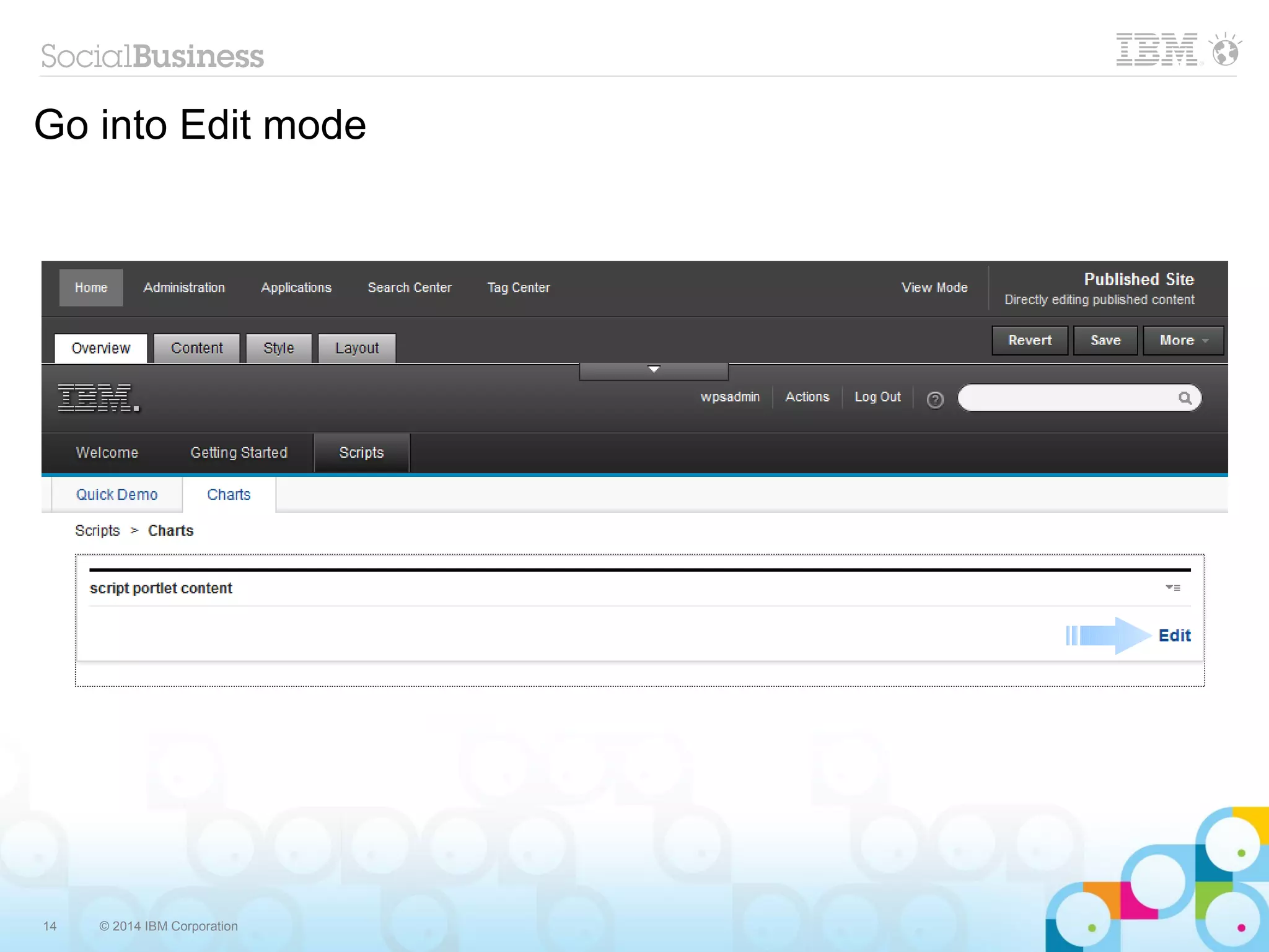Viewport: 1269px width, 952px height.
Task: Select the Layout toolbar tab
Action: pyautogui.click(x=357, y=348)
